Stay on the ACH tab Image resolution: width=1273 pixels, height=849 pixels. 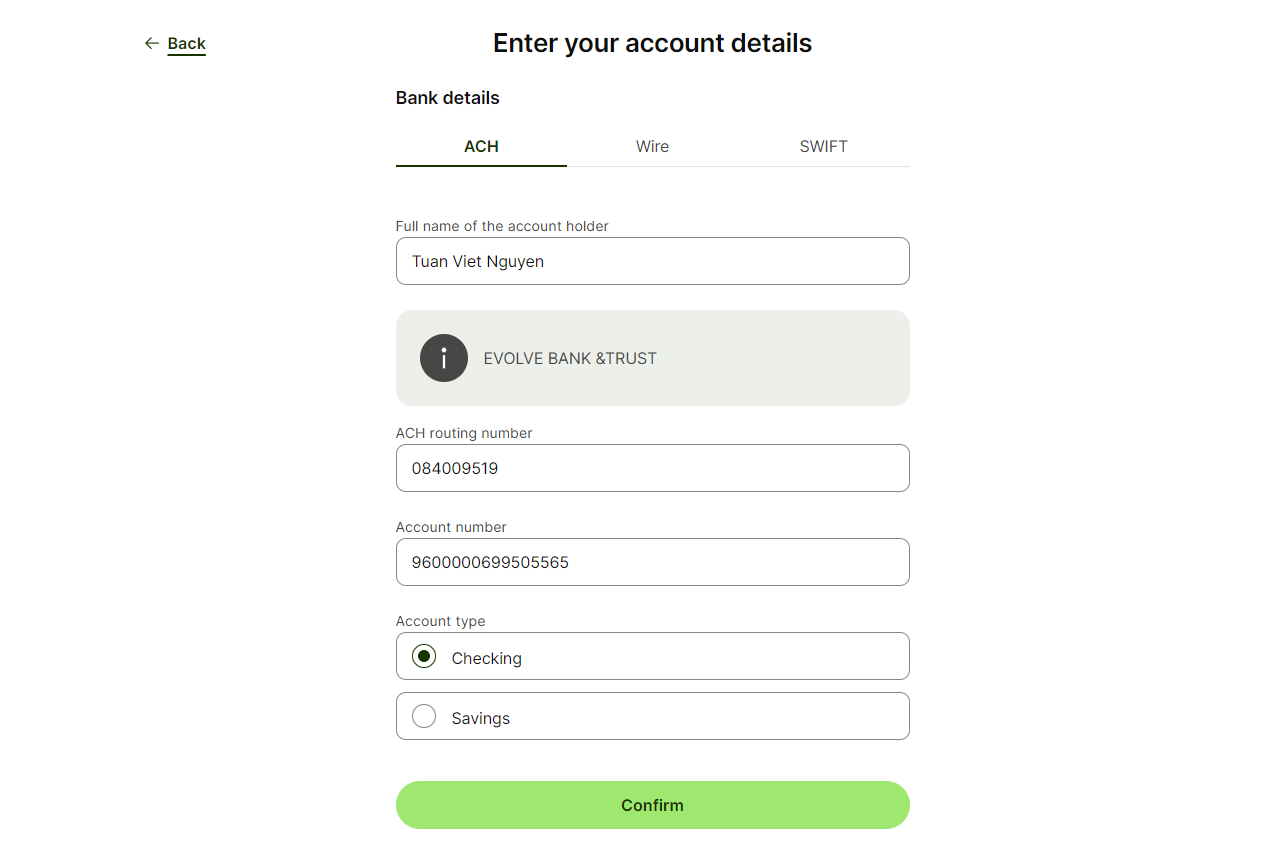(x=481, y=146)
